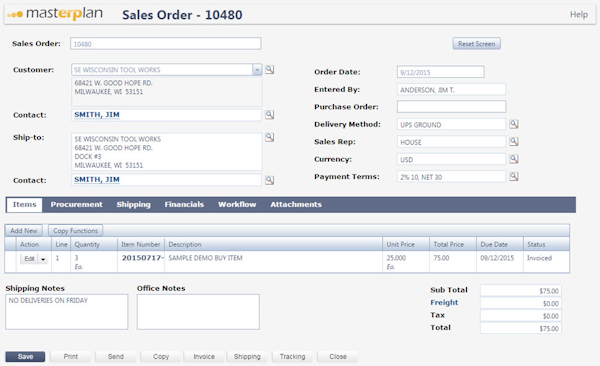Open the Workflow tab

pos(237,205)
